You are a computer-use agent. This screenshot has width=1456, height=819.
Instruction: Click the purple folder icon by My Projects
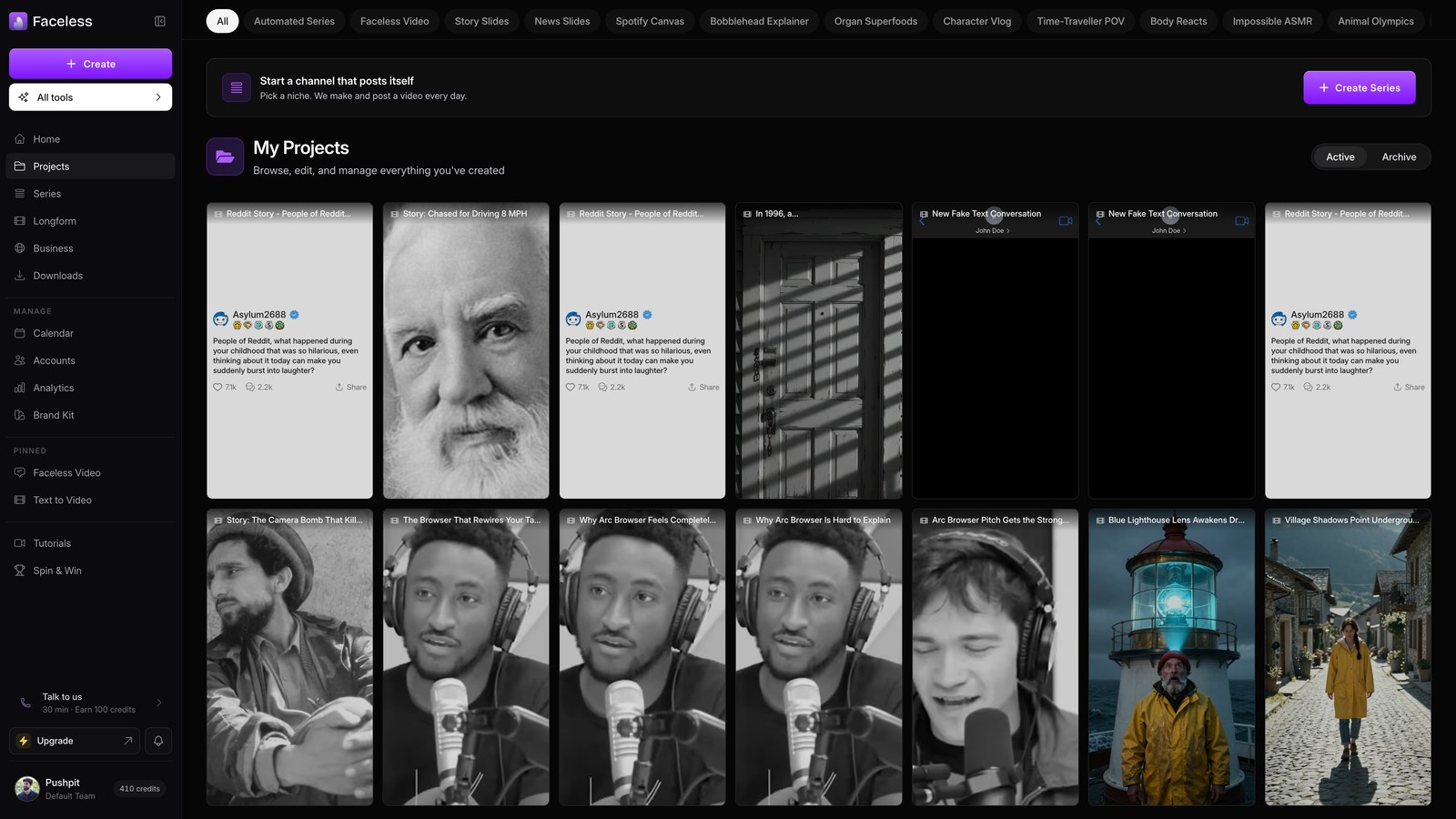pyautogui.click(x=225, y=157)
